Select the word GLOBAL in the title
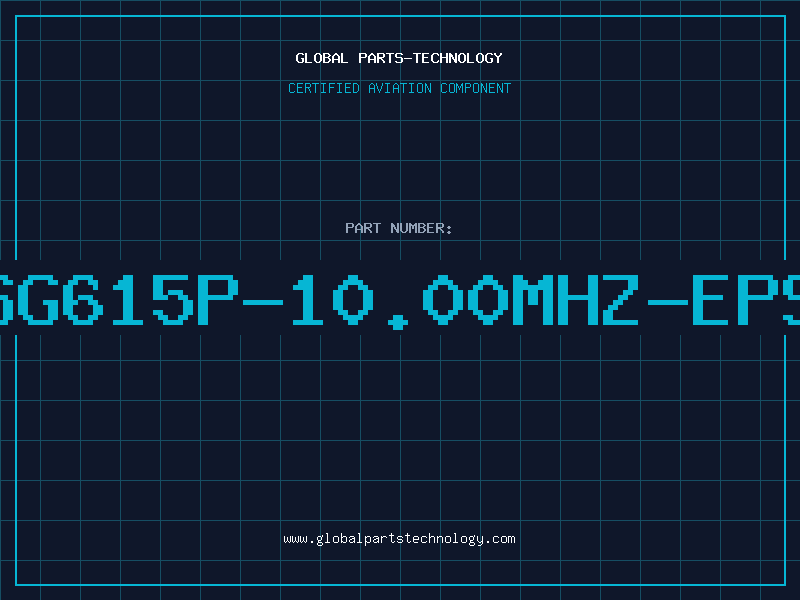 point(322,58)
